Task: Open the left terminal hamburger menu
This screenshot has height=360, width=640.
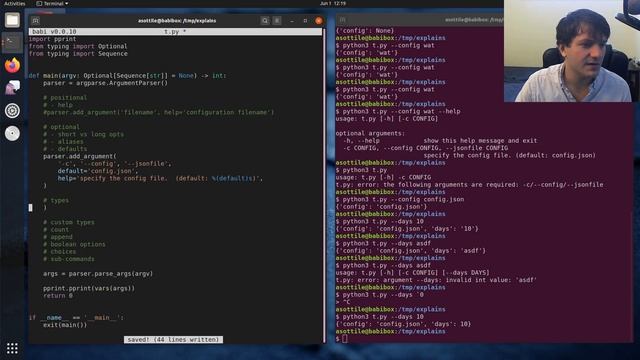Action: 277,20
